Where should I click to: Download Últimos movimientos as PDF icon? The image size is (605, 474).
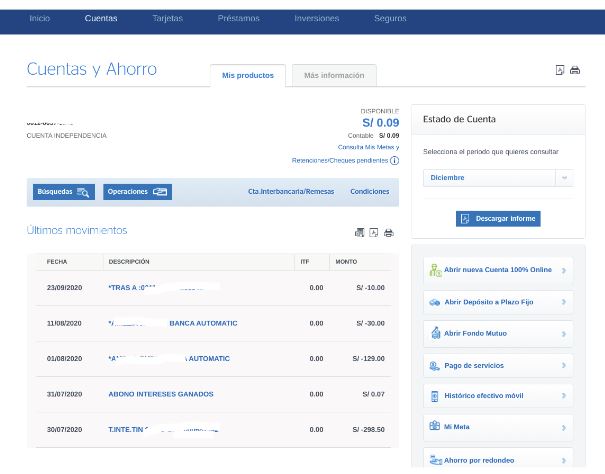pyautogui.click(x=373, y=232)
